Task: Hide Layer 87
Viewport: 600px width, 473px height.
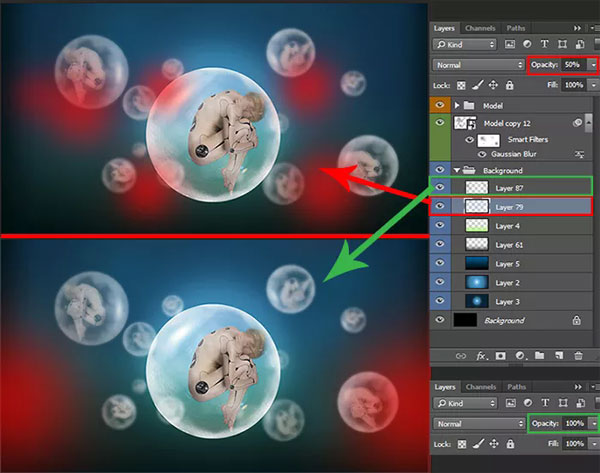Action: coord(440,187)
